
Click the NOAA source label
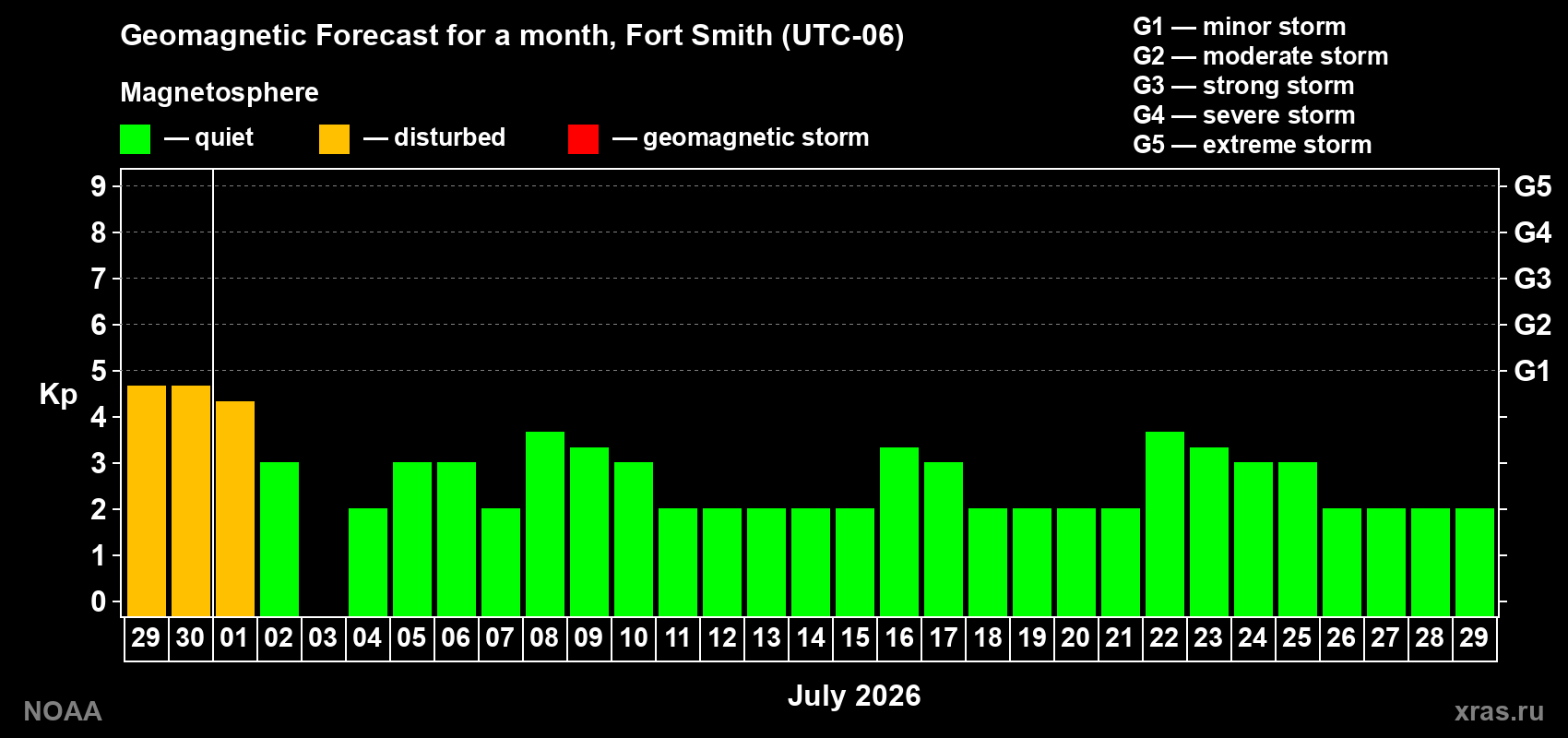point(63,711)
